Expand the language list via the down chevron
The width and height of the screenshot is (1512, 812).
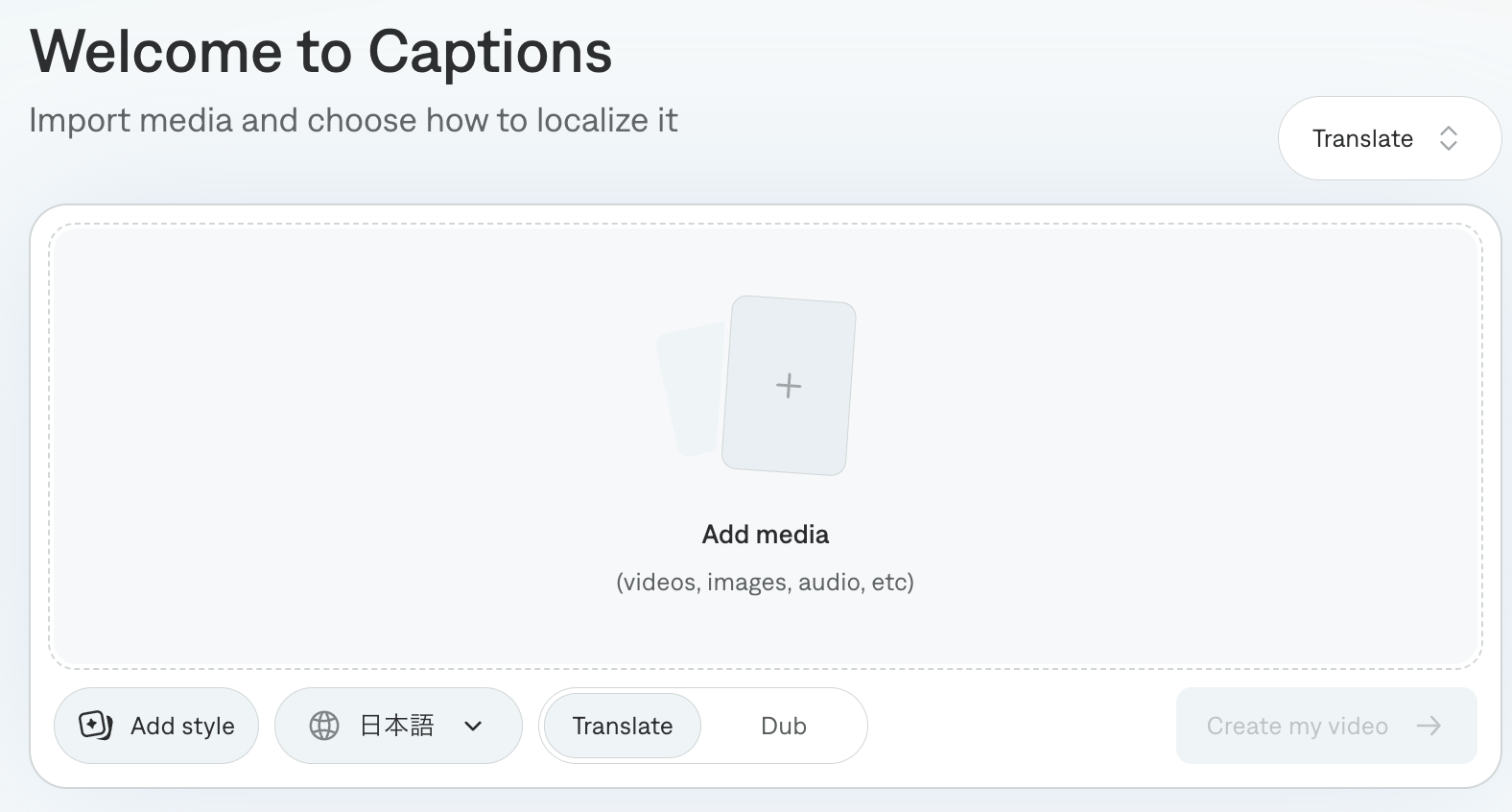click(473, 727)
